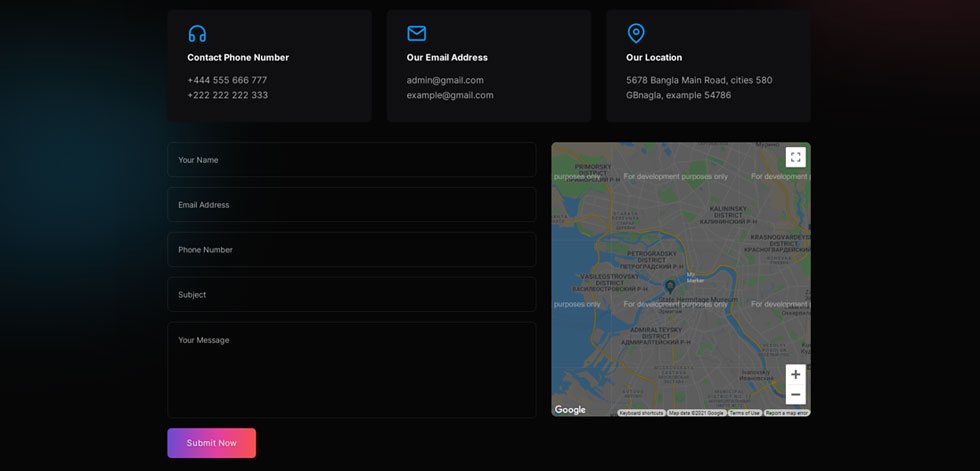
Task: Click the address line 5678 Bangla Main Road
Action: 699,80
